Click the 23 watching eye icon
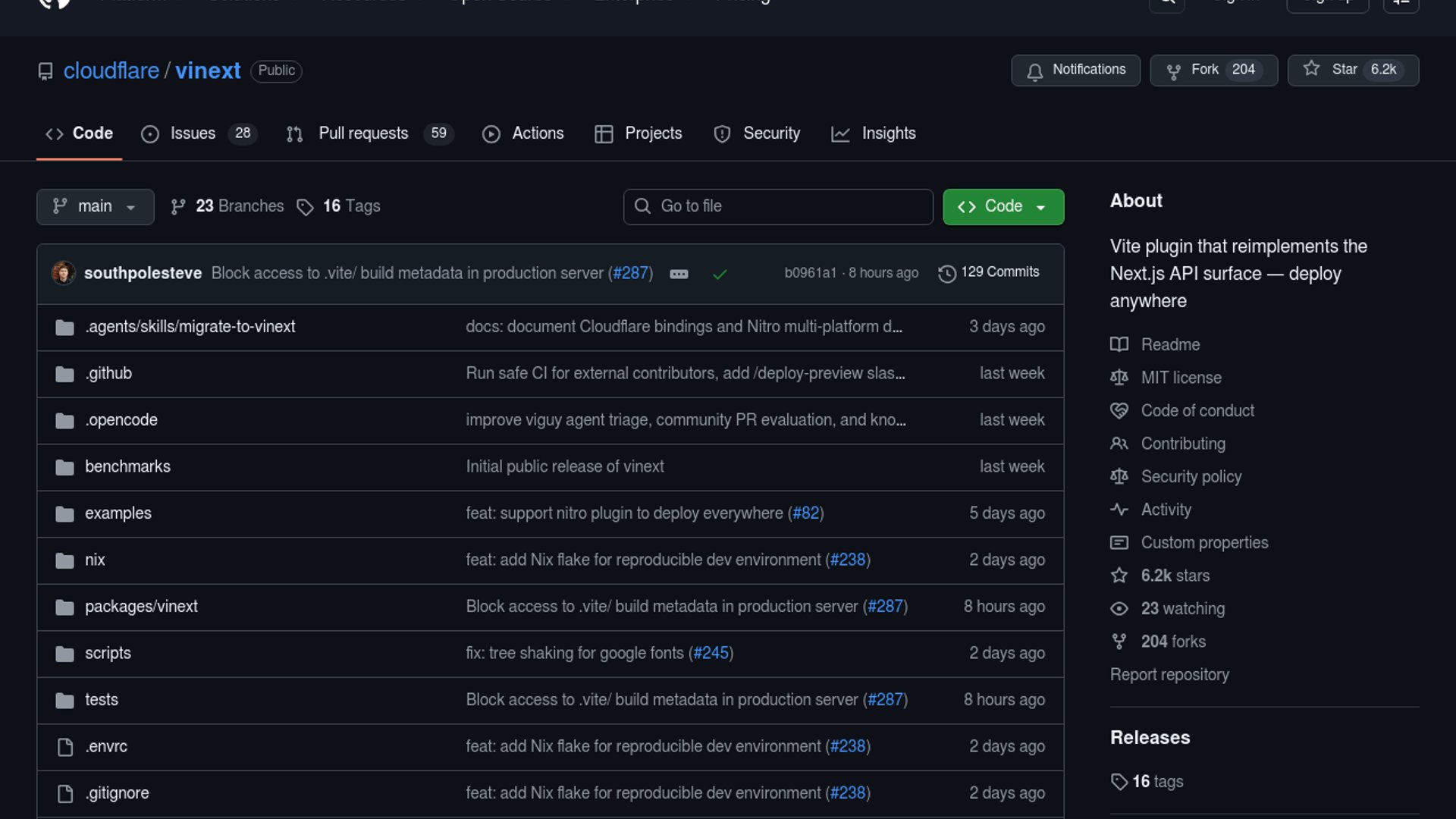The image size is (1456, 819). click(x=1119, y=608)
